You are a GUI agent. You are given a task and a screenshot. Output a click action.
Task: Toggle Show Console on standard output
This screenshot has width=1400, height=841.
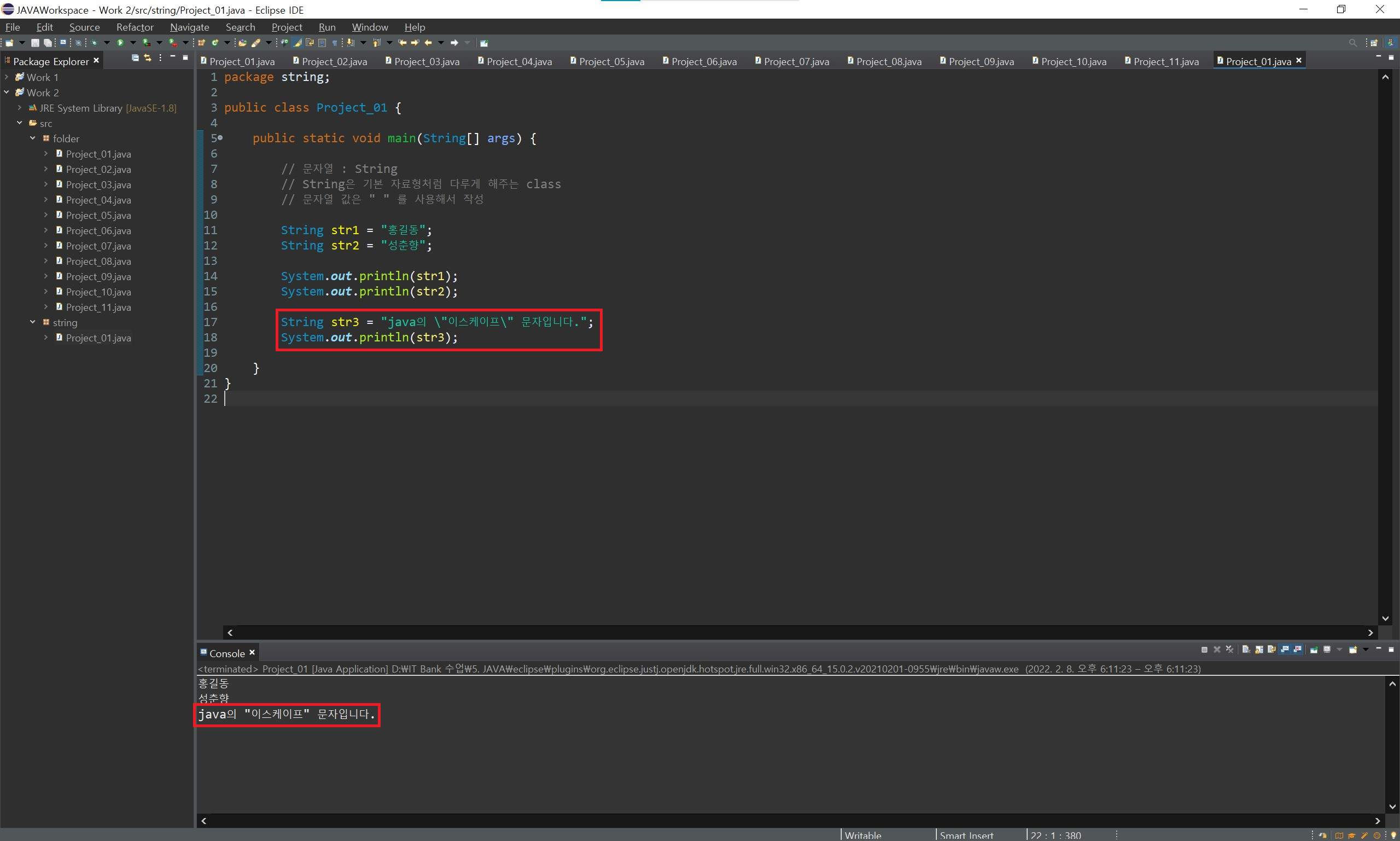1285,649
